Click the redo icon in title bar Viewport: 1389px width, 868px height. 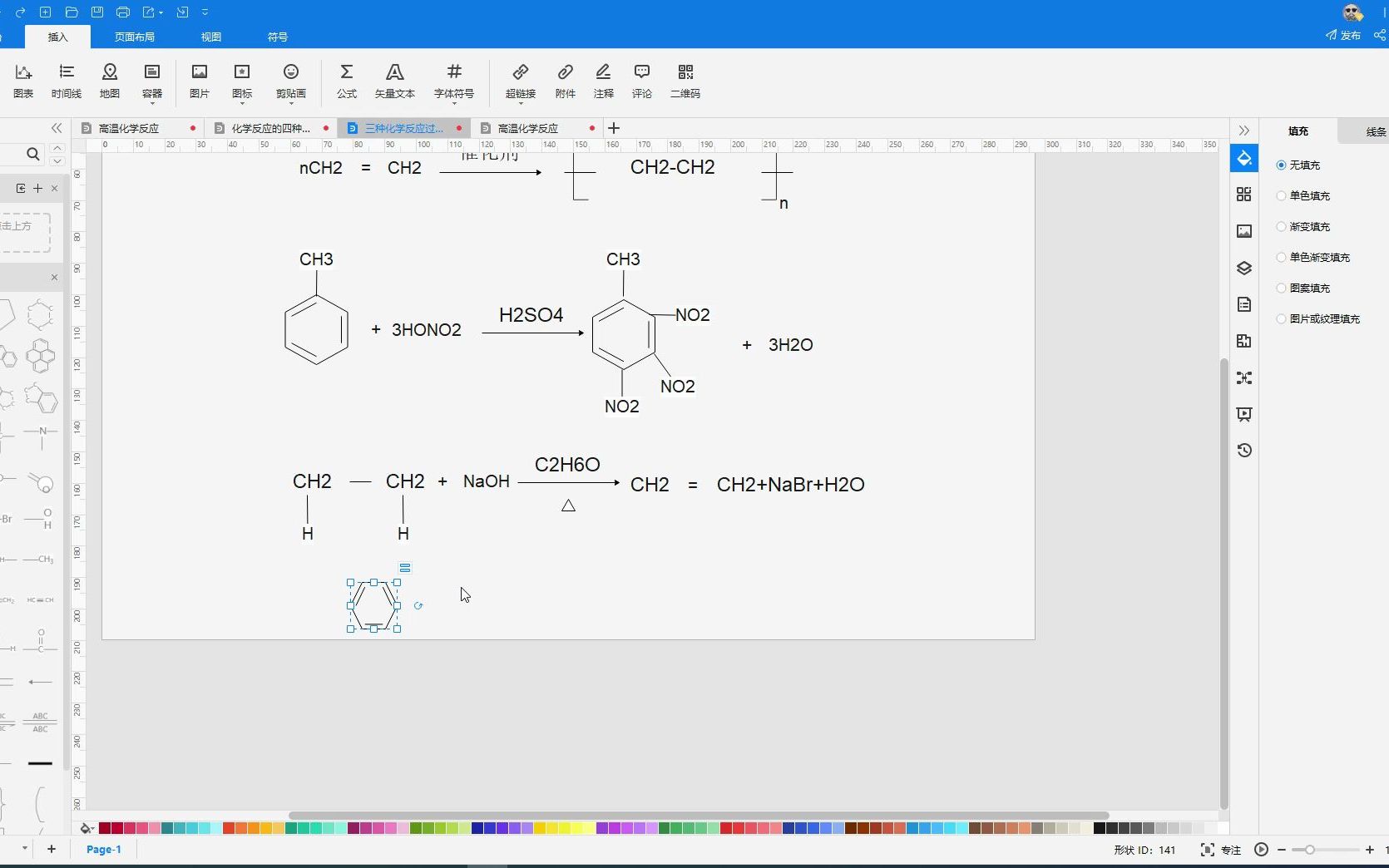coord(21,12)
